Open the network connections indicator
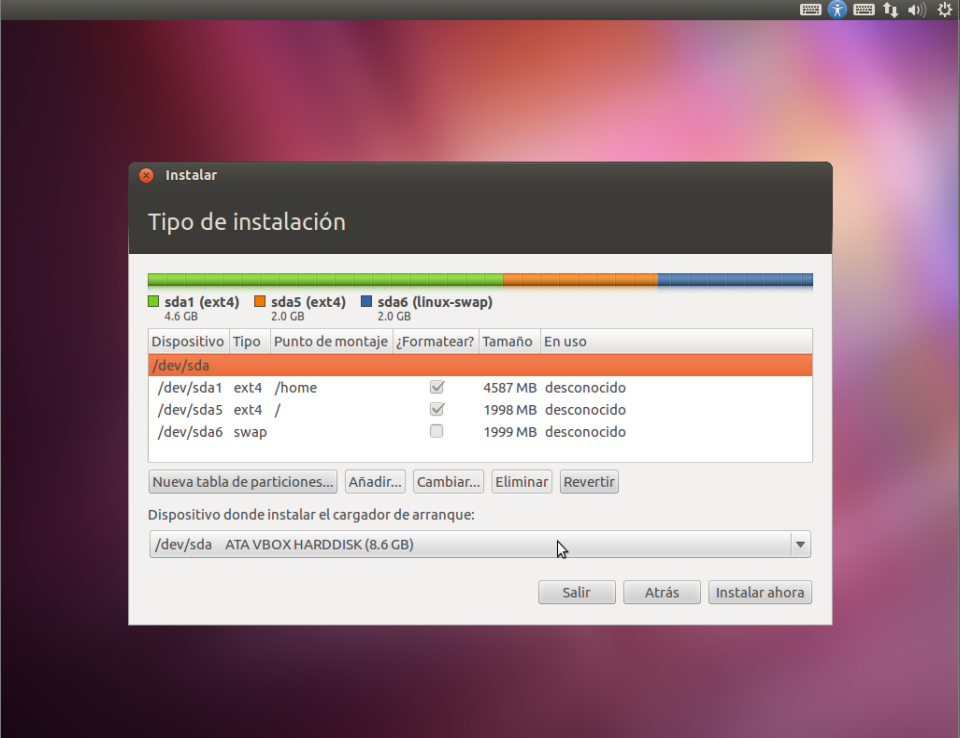 pos(890,10)
